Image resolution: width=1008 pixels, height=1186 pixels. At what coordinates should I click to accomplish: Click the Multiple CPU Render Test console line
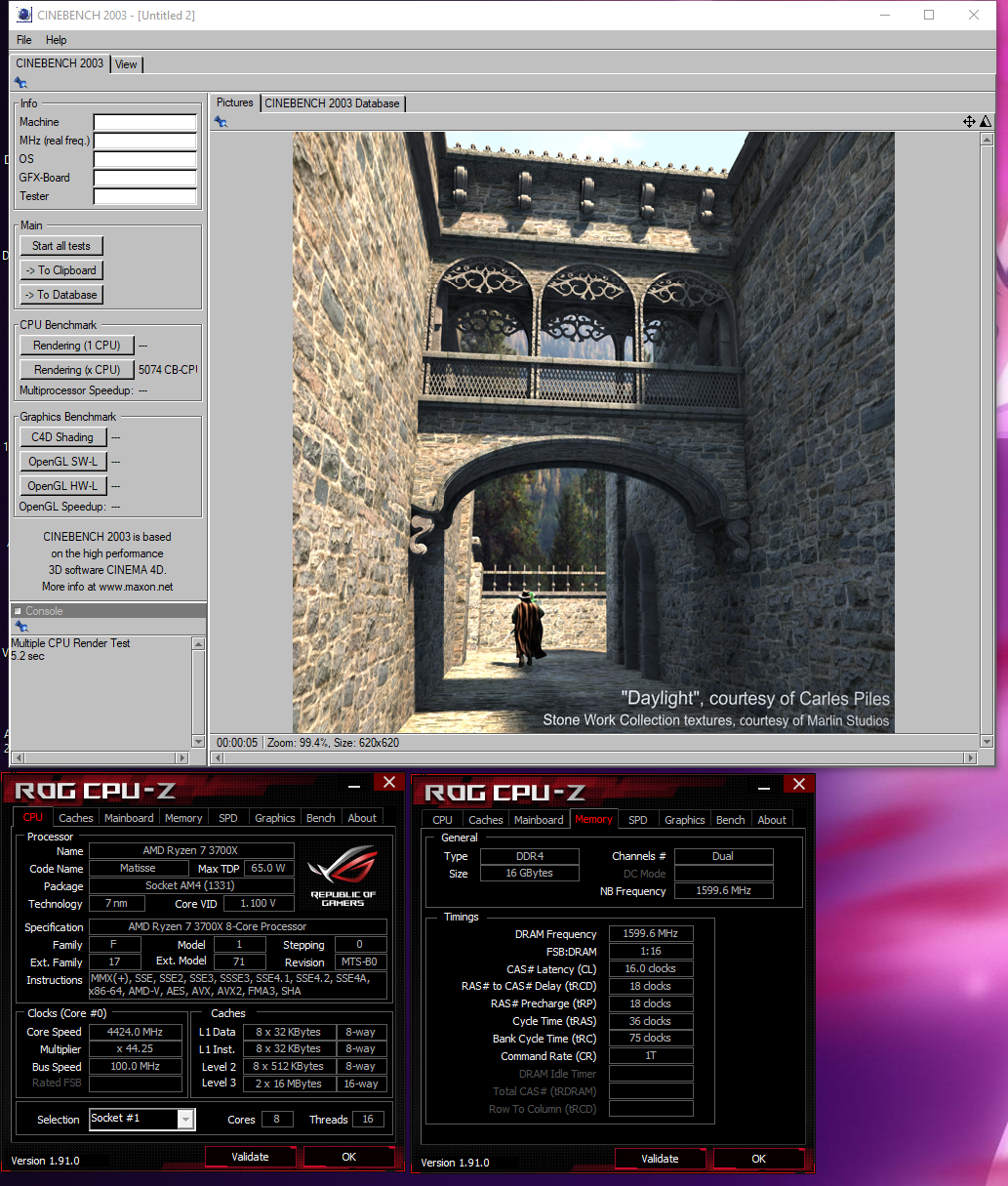click(70, 643)
